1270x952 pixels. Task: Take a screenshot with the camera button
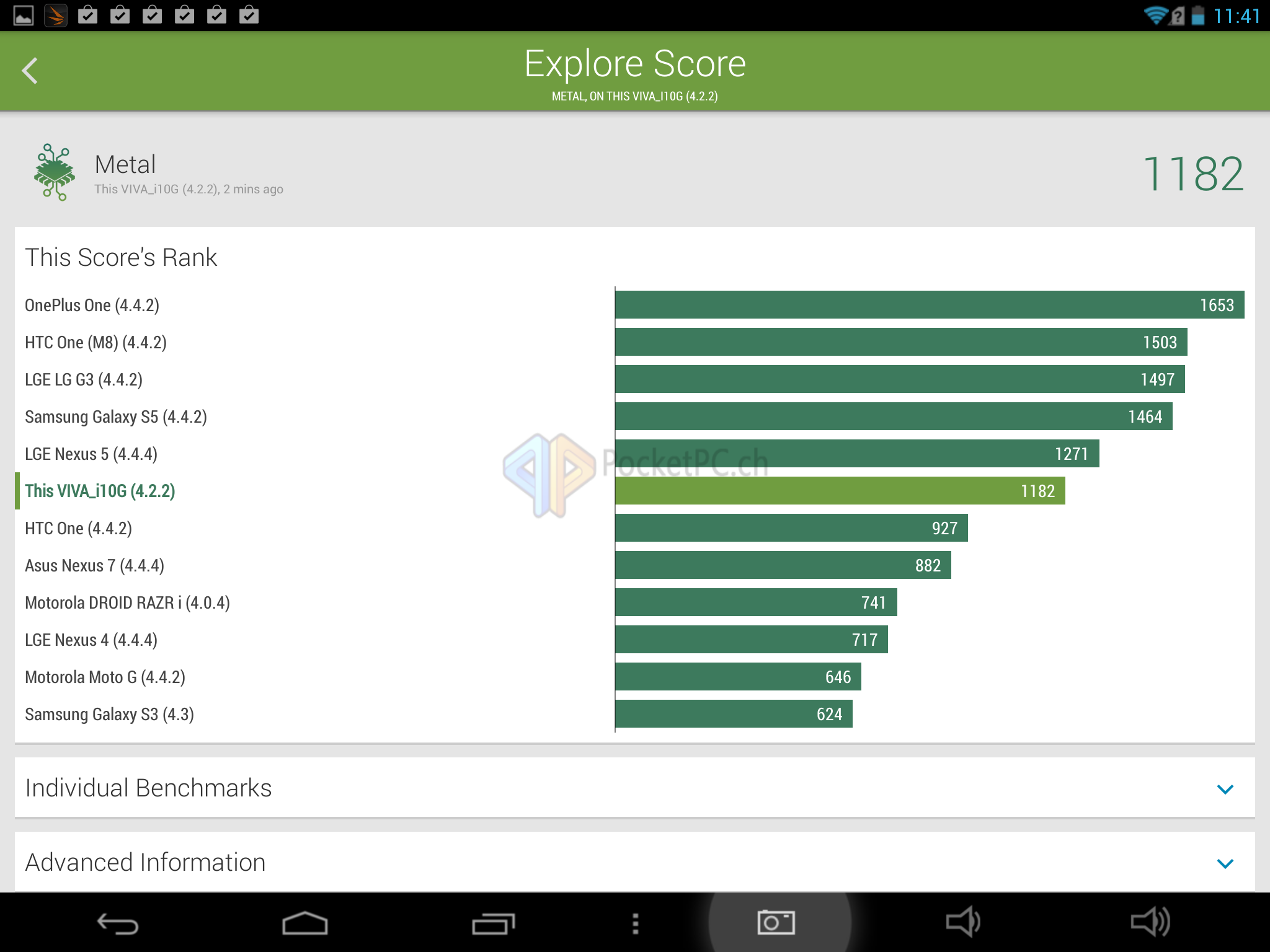point(776,922)
